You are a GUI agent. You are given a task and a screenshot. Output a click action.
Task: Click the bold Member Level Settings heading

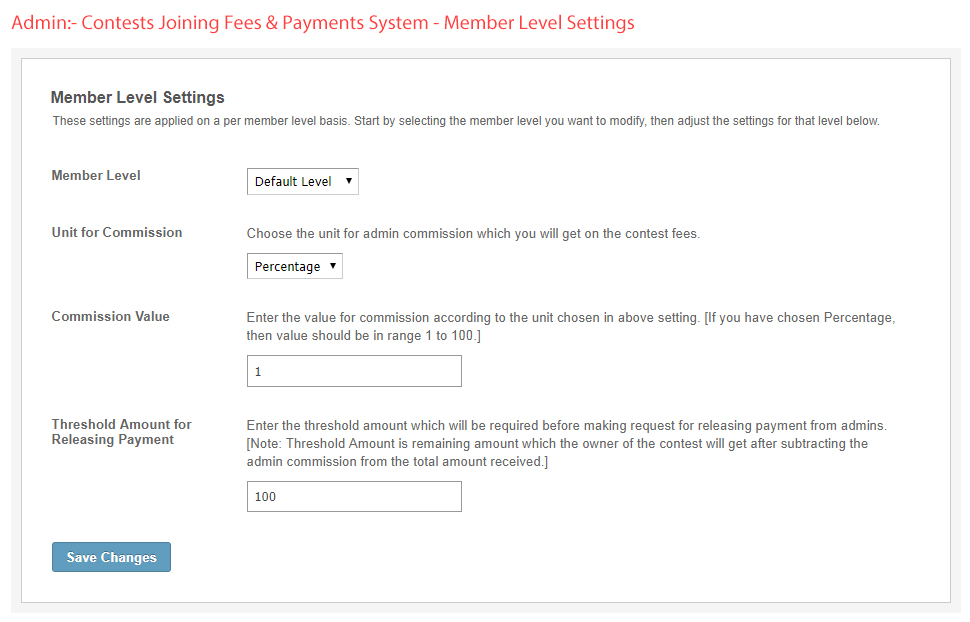137,97
